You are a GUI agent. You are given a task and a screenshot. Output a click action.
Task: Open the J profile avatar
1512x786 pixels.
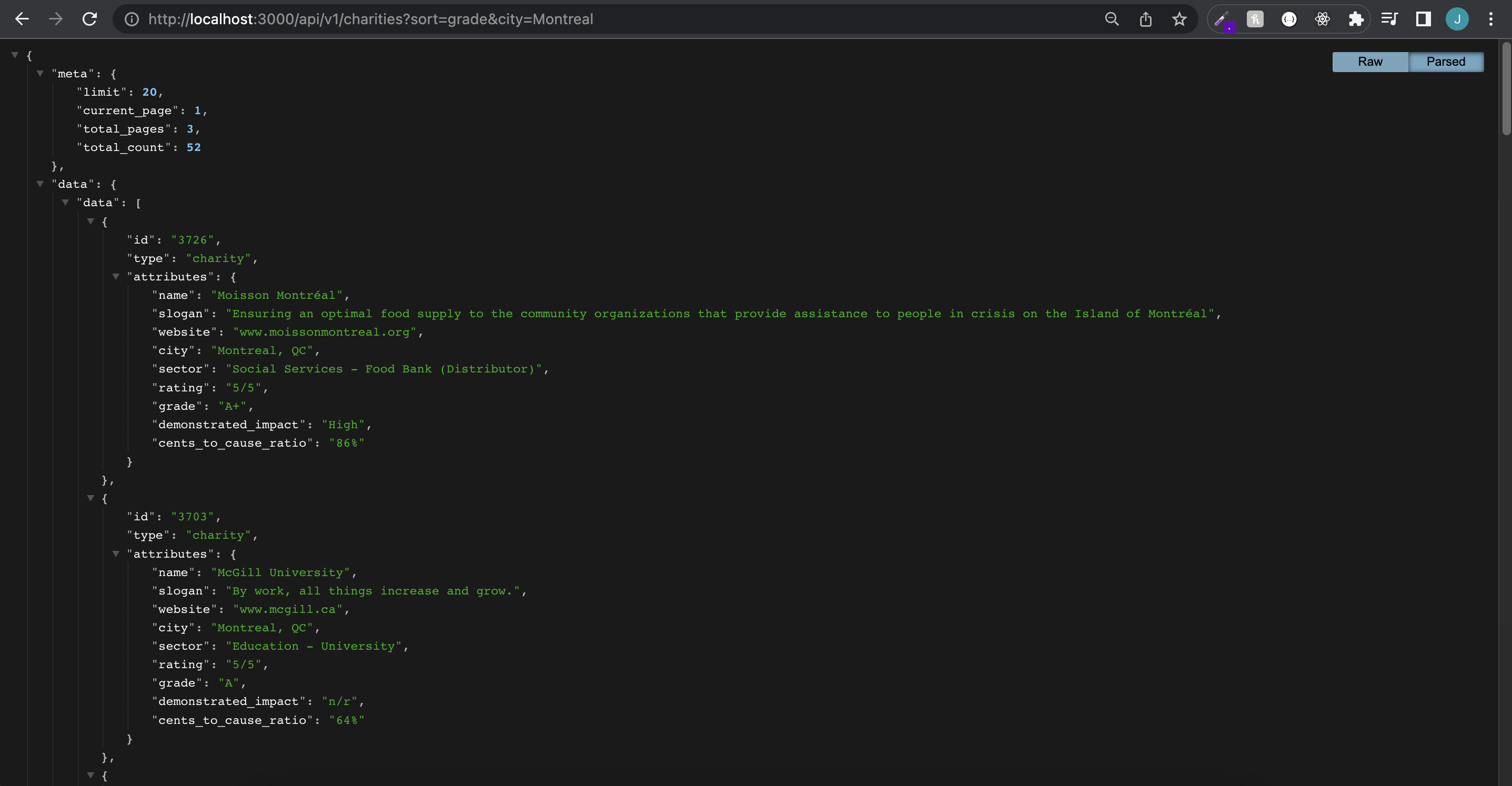pos(1457,19)
